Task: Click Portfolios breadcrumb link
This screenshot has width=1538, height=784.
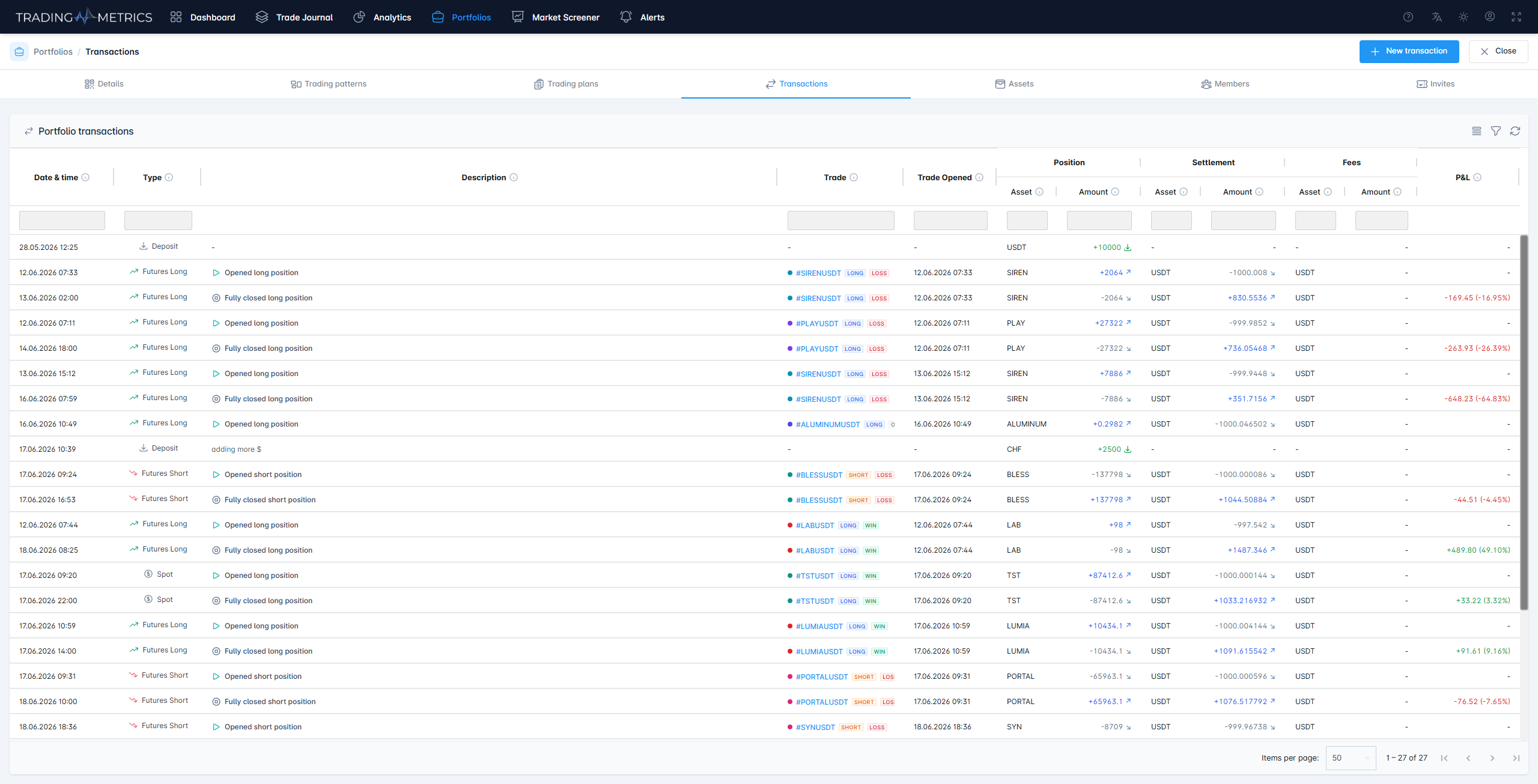Action: (x=53, y=52)
